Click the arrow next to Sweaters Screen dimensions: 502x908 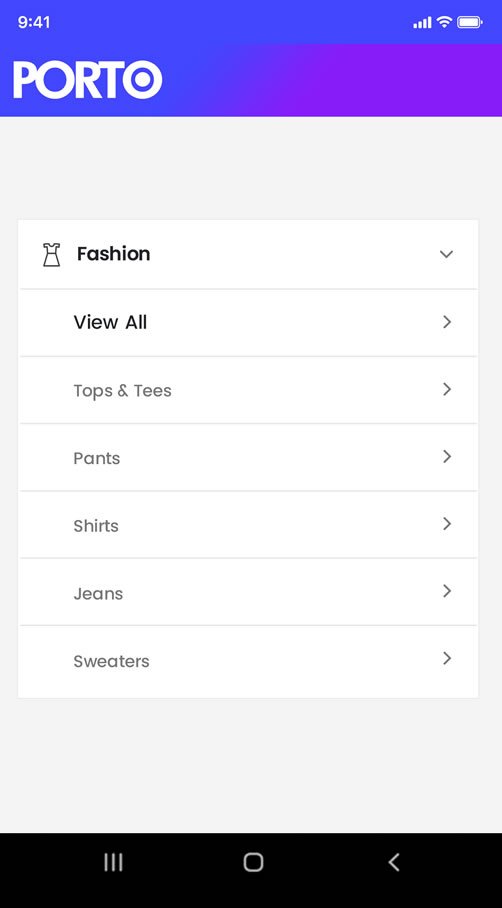pyautogui.click(x=447, y=658)
